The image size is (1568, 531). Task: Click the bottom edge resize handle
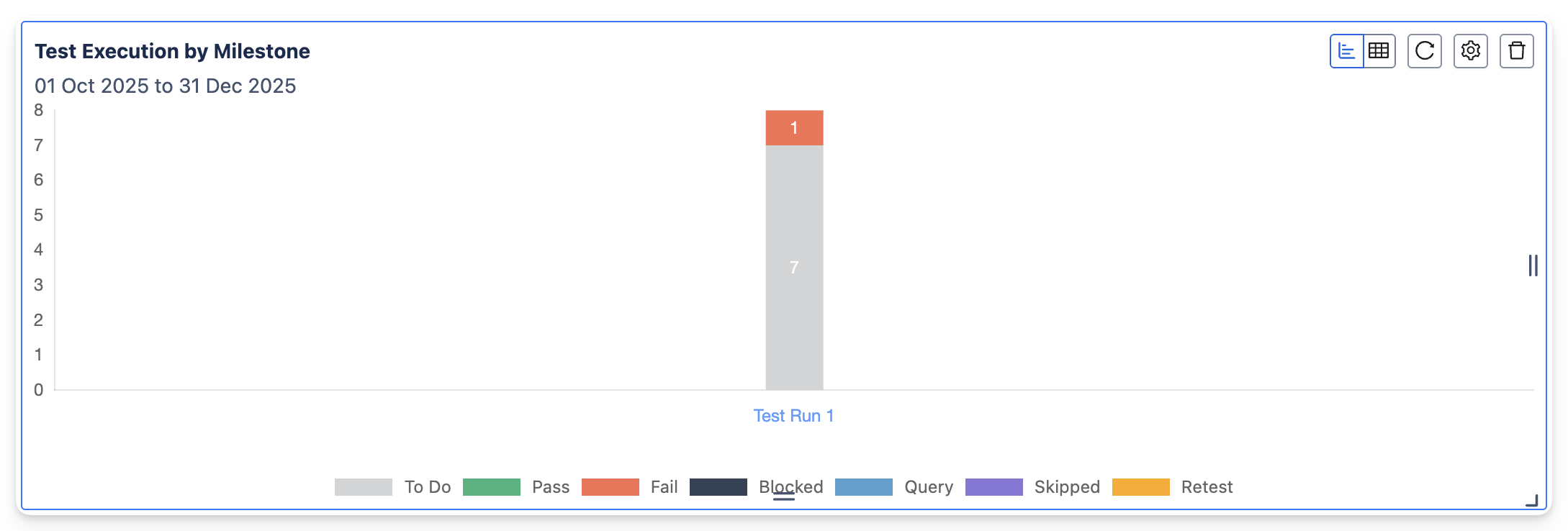pyautogui.click(x=783, y=496)
